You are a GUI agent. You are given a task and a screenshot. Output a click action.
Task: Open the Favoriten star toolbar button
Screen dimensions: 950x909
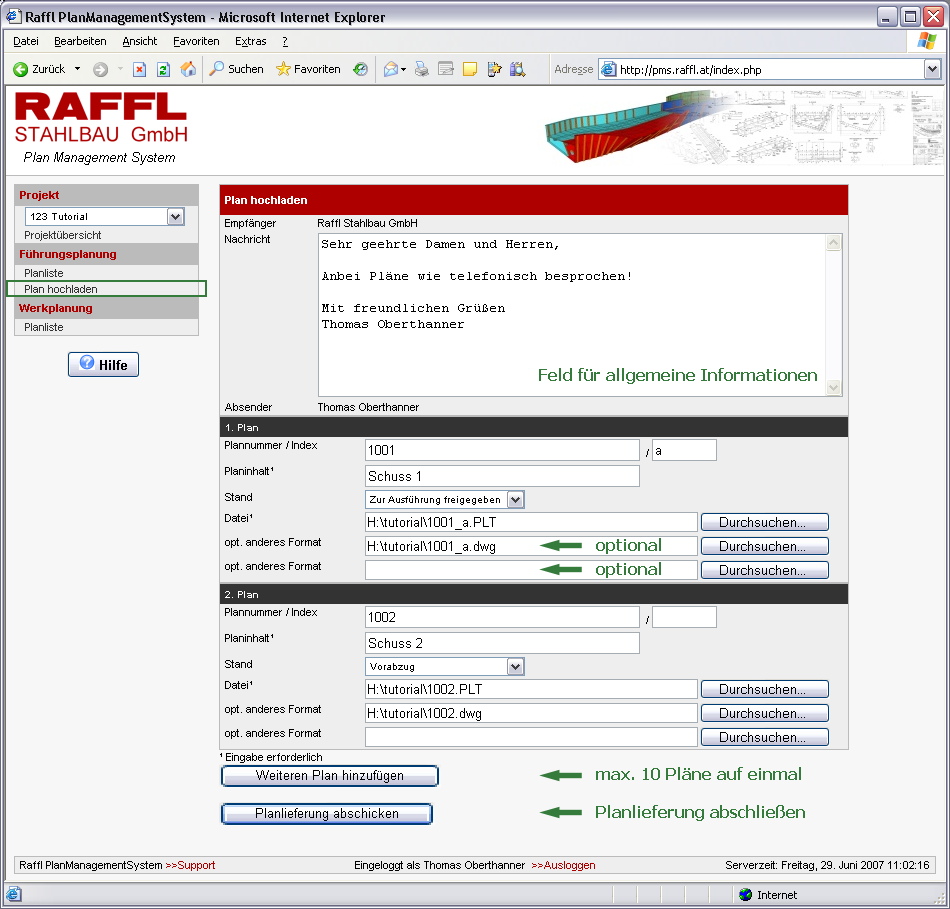click(308, 69)
